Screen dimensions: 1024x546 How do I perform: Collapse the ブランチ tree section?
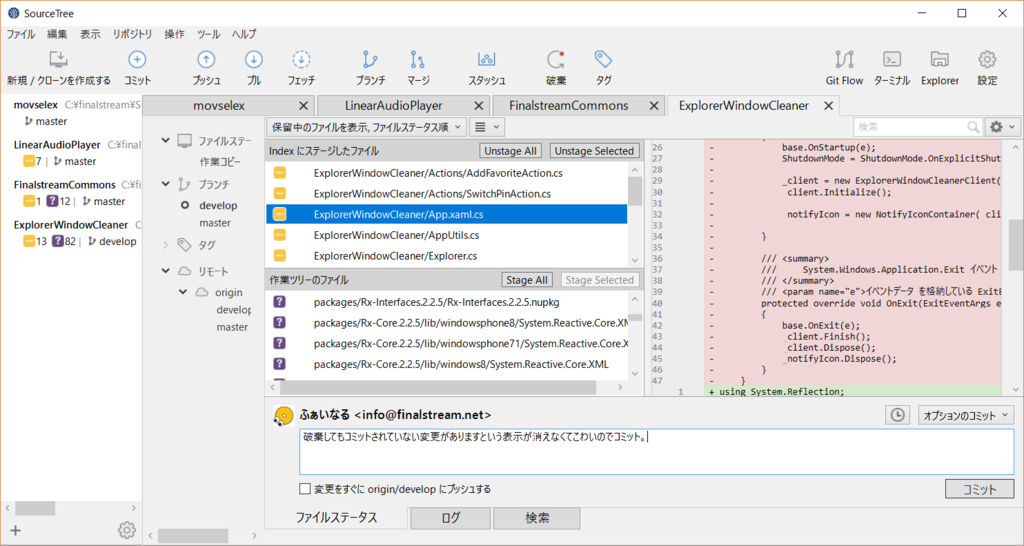(165, 184)
